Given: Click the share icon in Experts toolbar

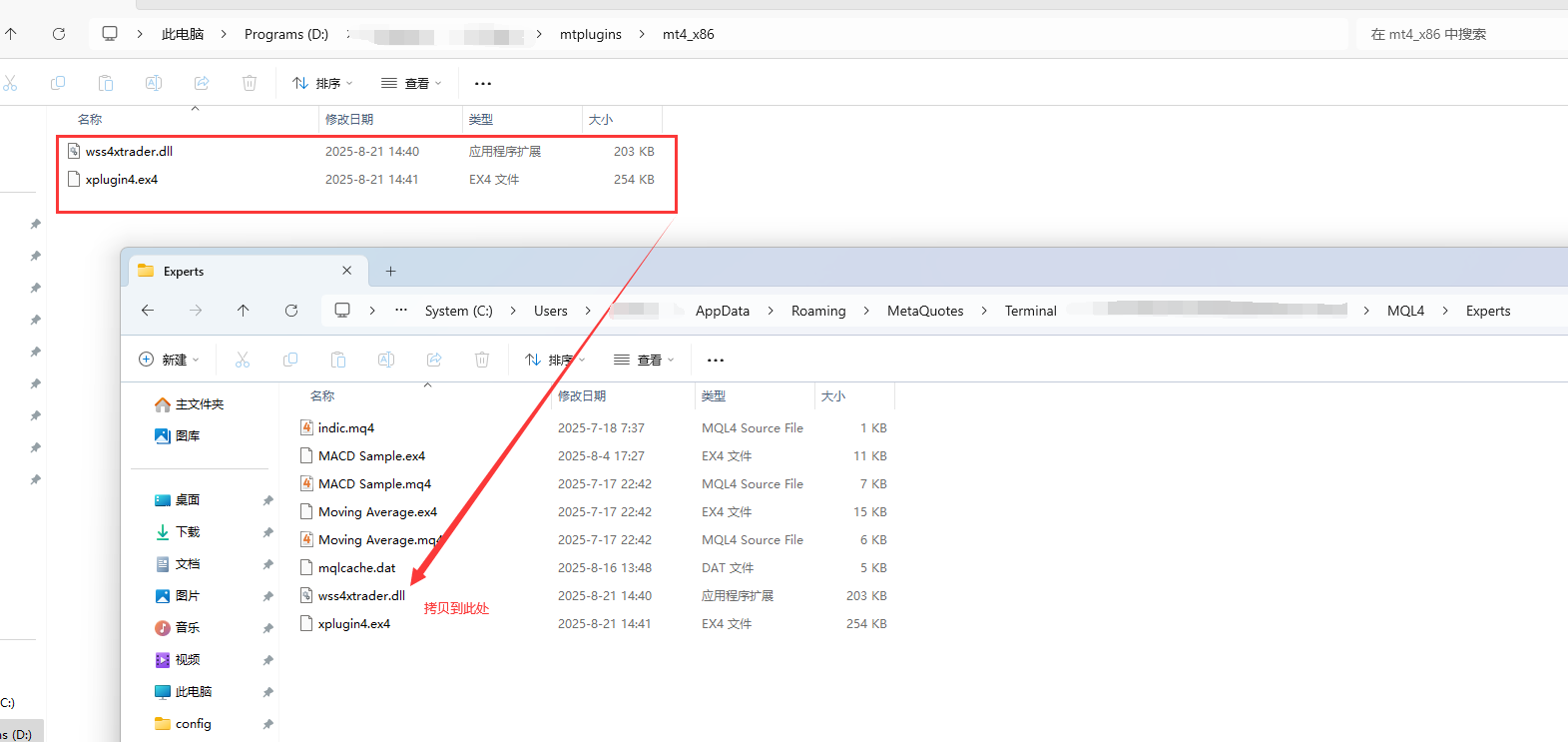Looking at the screenshot, I should pyautogui.click(x=434, y=360).
